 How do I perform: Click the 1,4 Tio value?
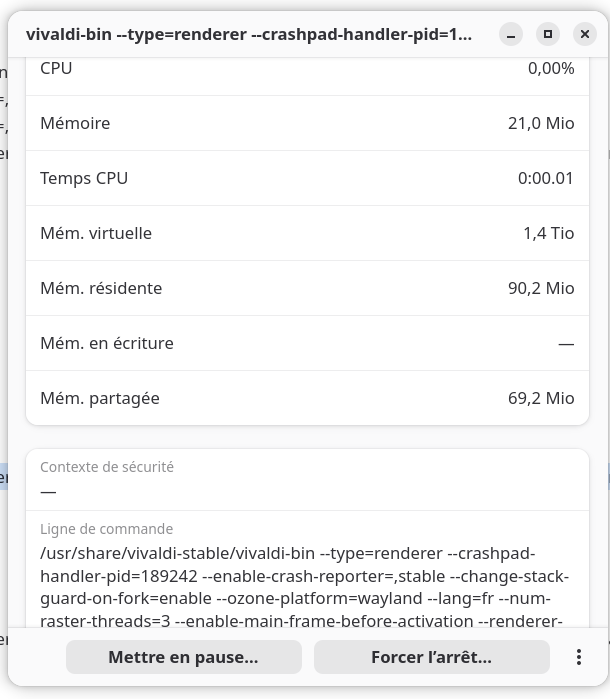click(x=548, y=233)
